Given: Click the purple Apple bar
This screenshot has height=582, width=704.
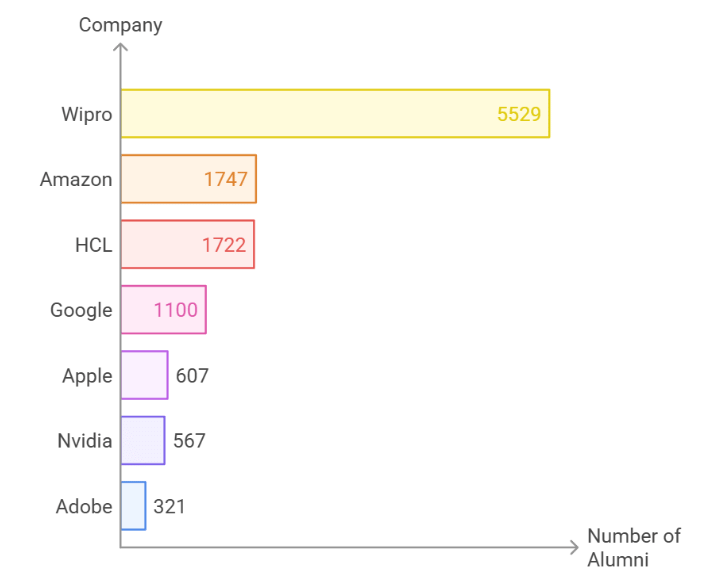Looking at the screenshot, I should 144,375.
